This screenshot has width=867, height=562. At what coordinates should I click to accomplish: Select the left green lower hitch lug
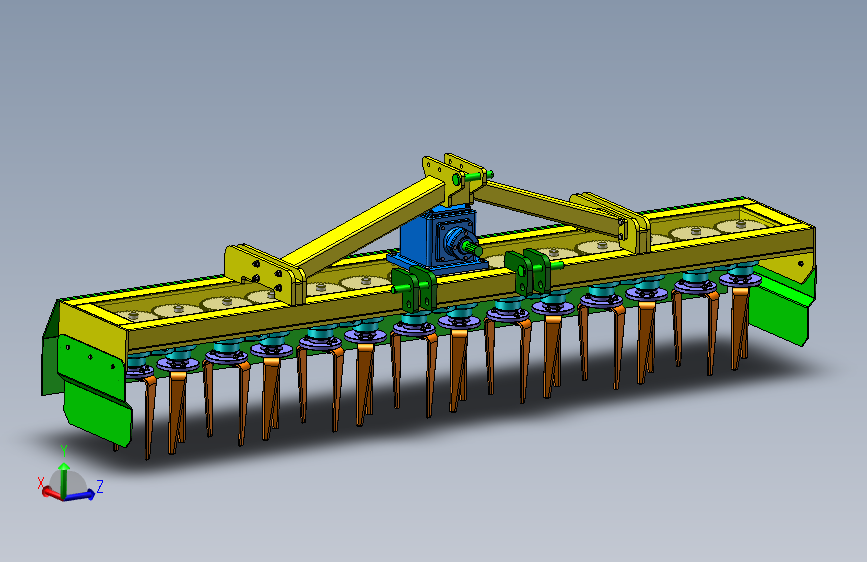415,289
